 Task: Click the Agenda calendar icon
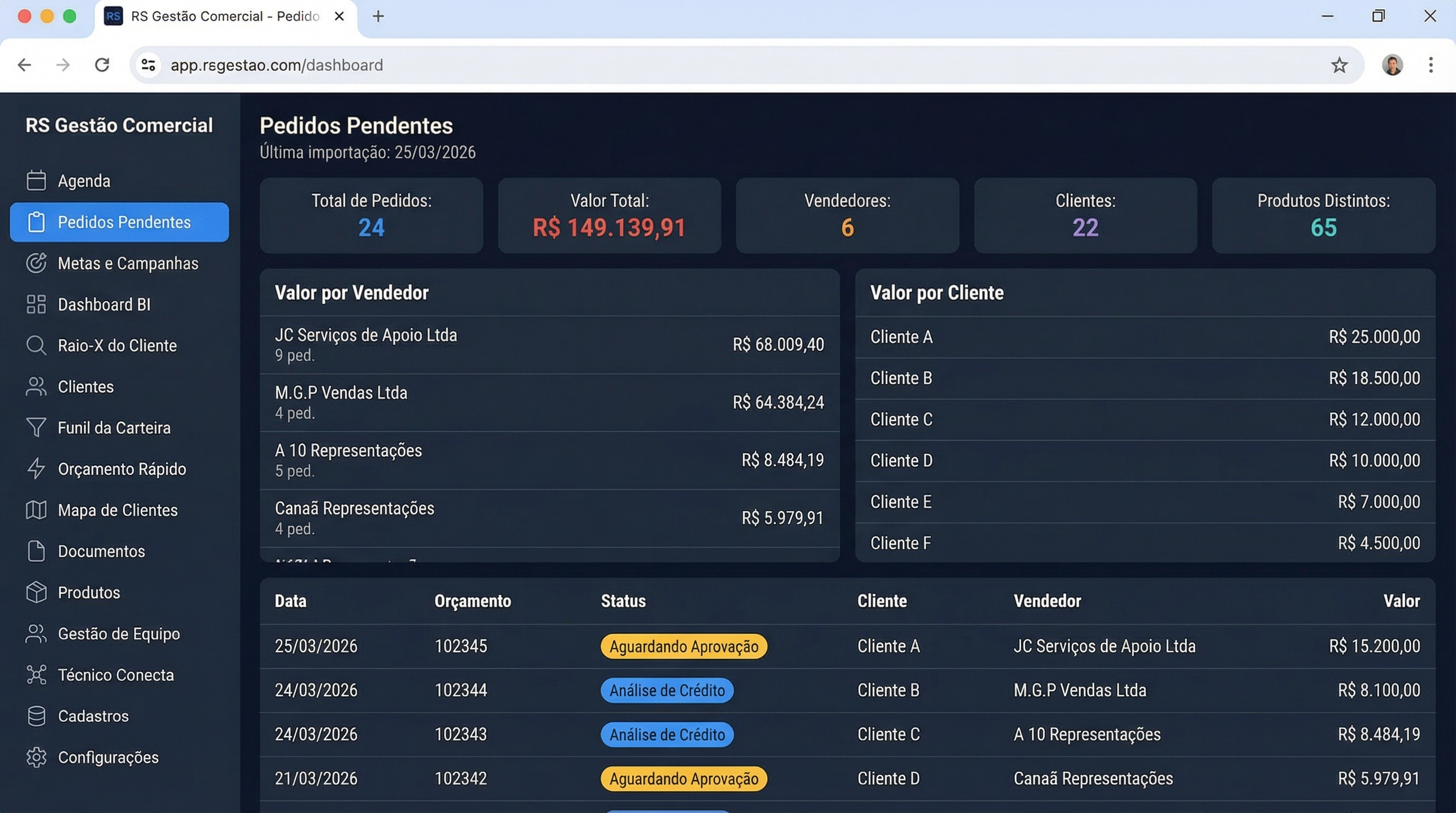pos(36,180)
